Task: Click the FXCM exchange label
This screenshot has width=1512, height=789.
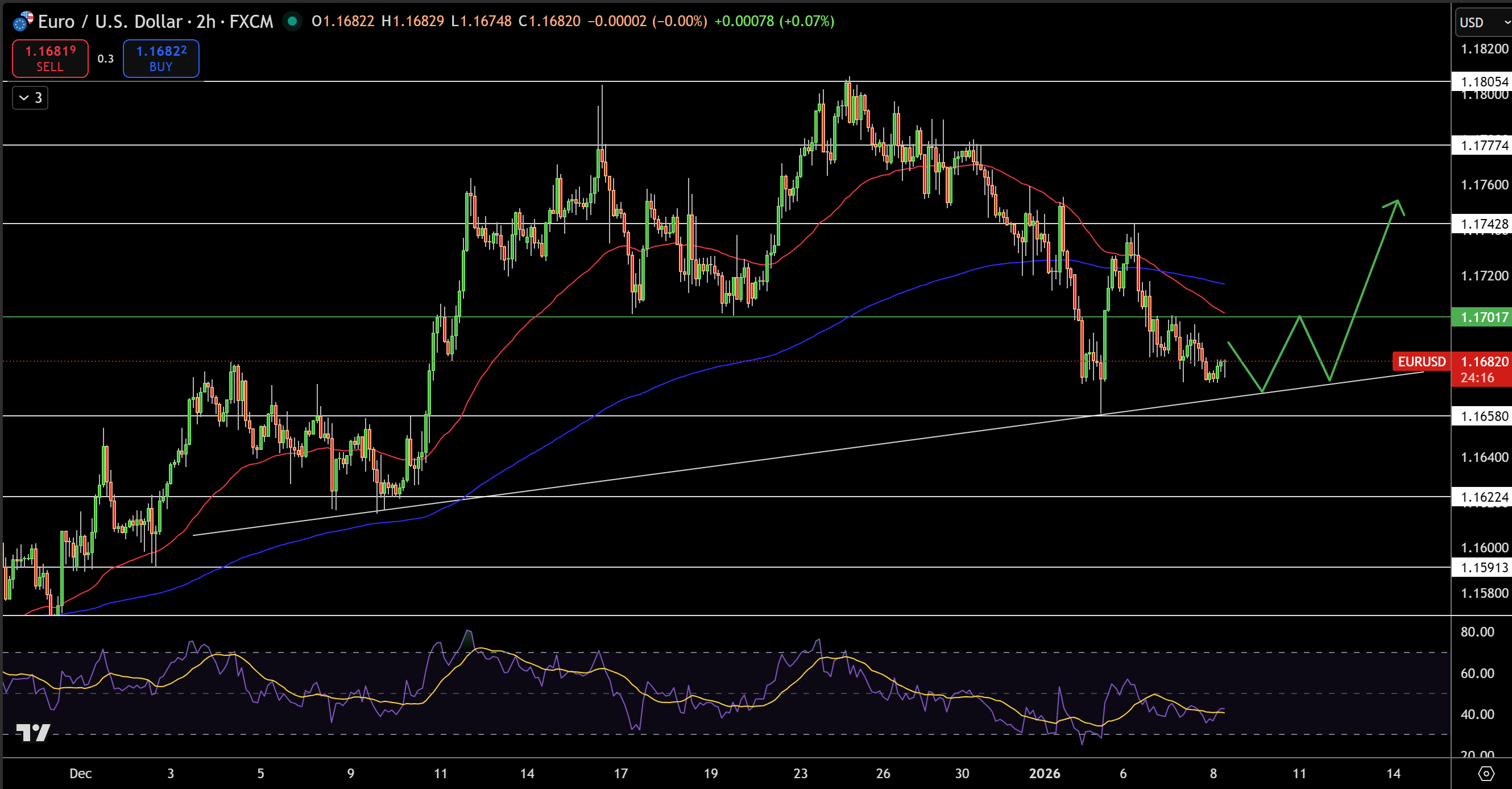Action: [x=251, y=22]
